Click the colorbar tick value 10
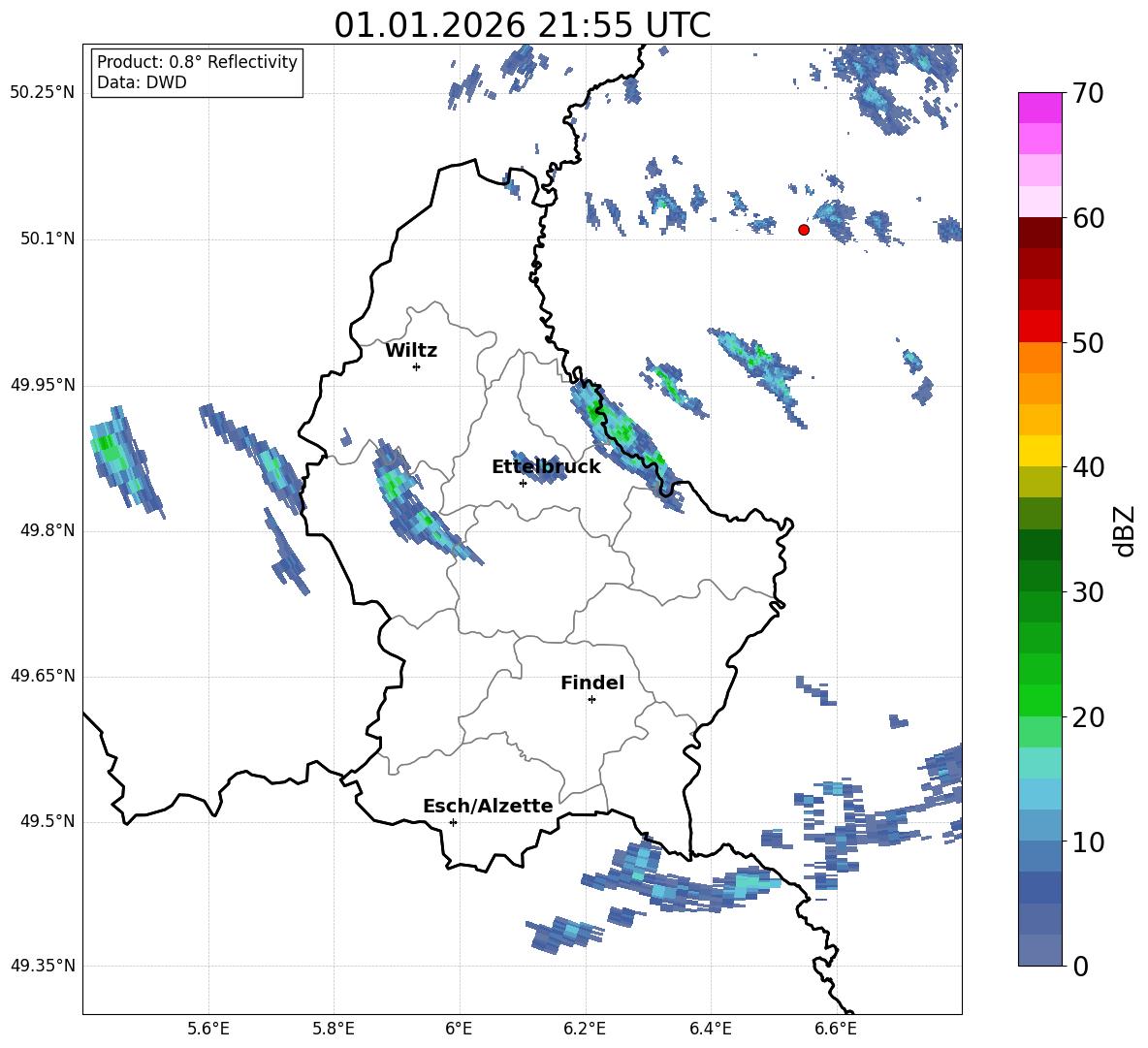Viewport: 1148px width, 1048px height. pos(1087,842)
